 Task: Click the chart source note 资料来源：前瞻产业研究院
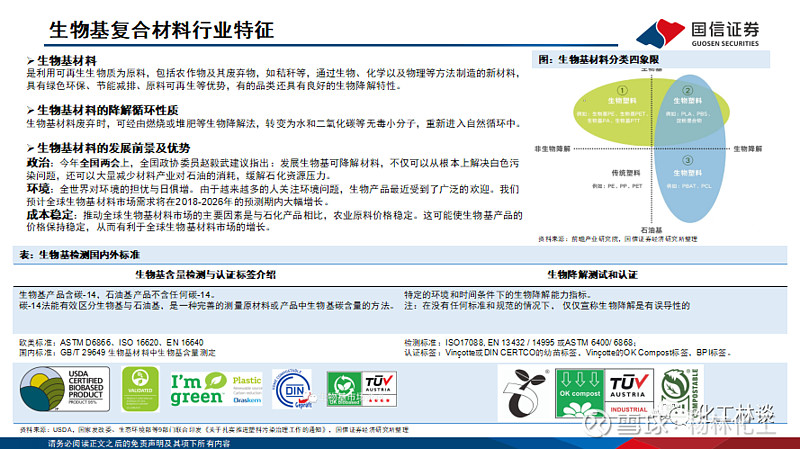click(x=617, y=239)
